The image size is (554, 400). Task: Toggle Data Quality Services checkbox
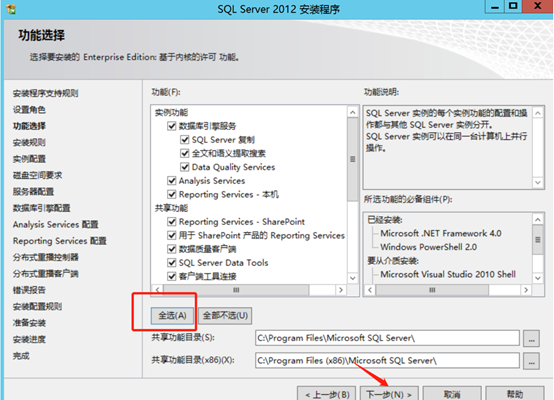pyautogui.click(x=184, y=167)
